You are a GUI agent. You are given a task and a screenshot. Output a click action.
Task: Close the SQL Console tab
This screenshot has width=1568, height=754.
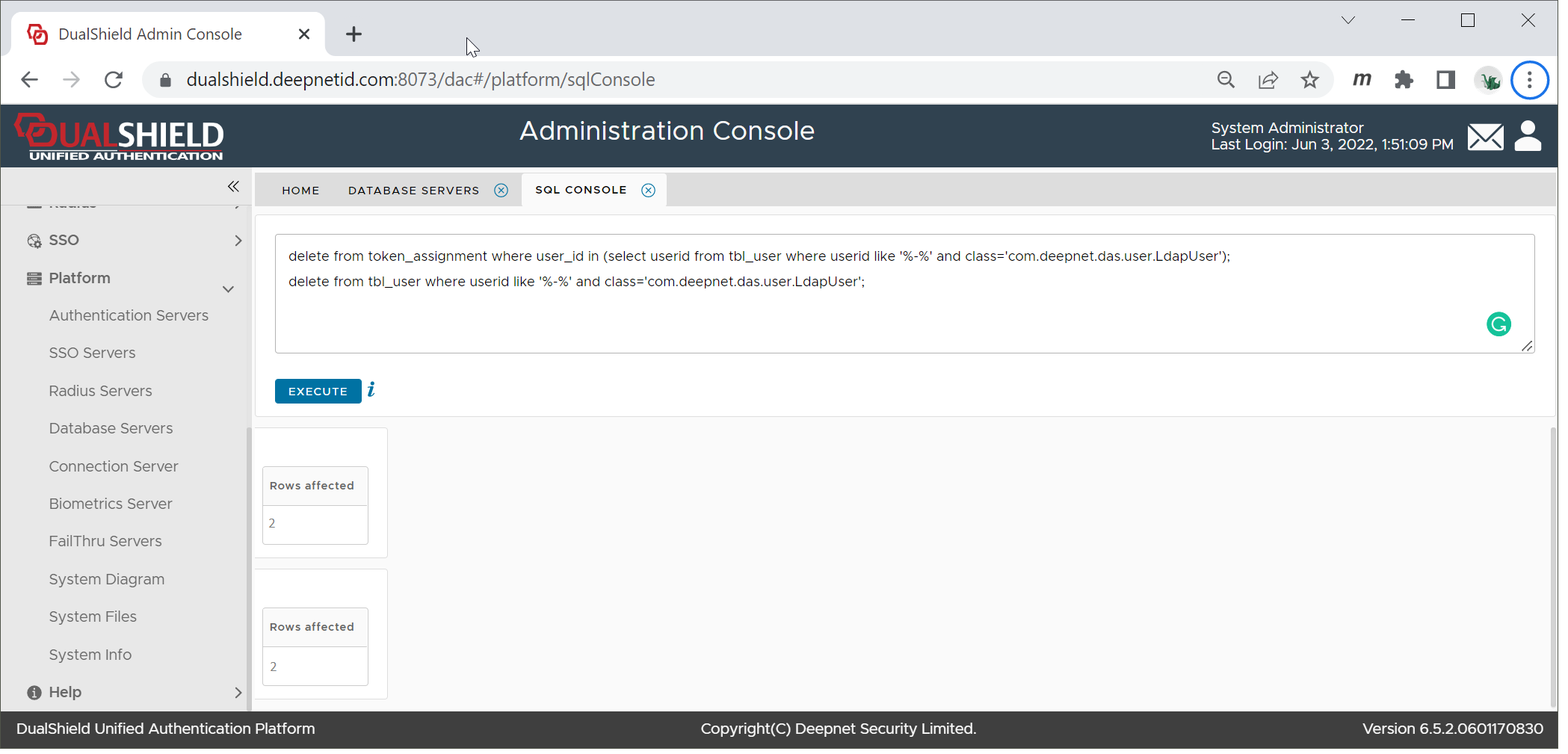[649, 191]
